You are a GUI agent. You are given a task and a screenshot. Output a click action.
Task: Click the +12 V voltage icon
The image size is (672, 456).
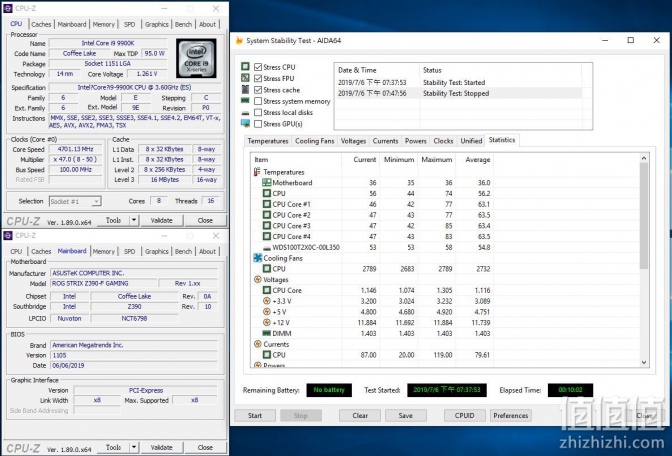coord(267,322)
